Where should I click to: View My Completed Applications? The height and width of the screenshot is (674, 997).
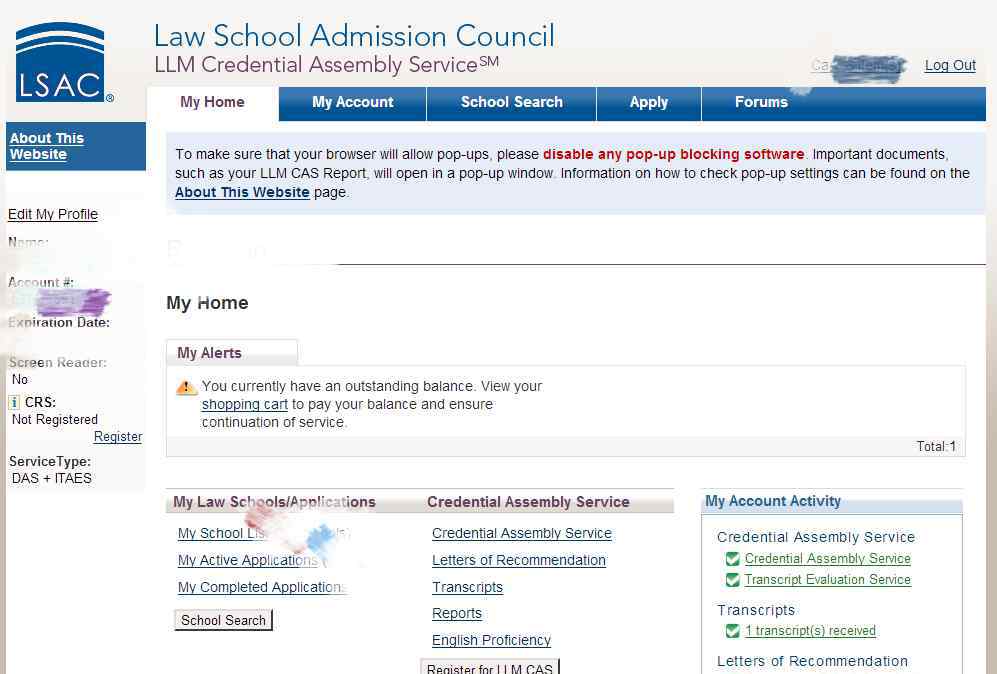pyautogui.click(x=261, y=588)
